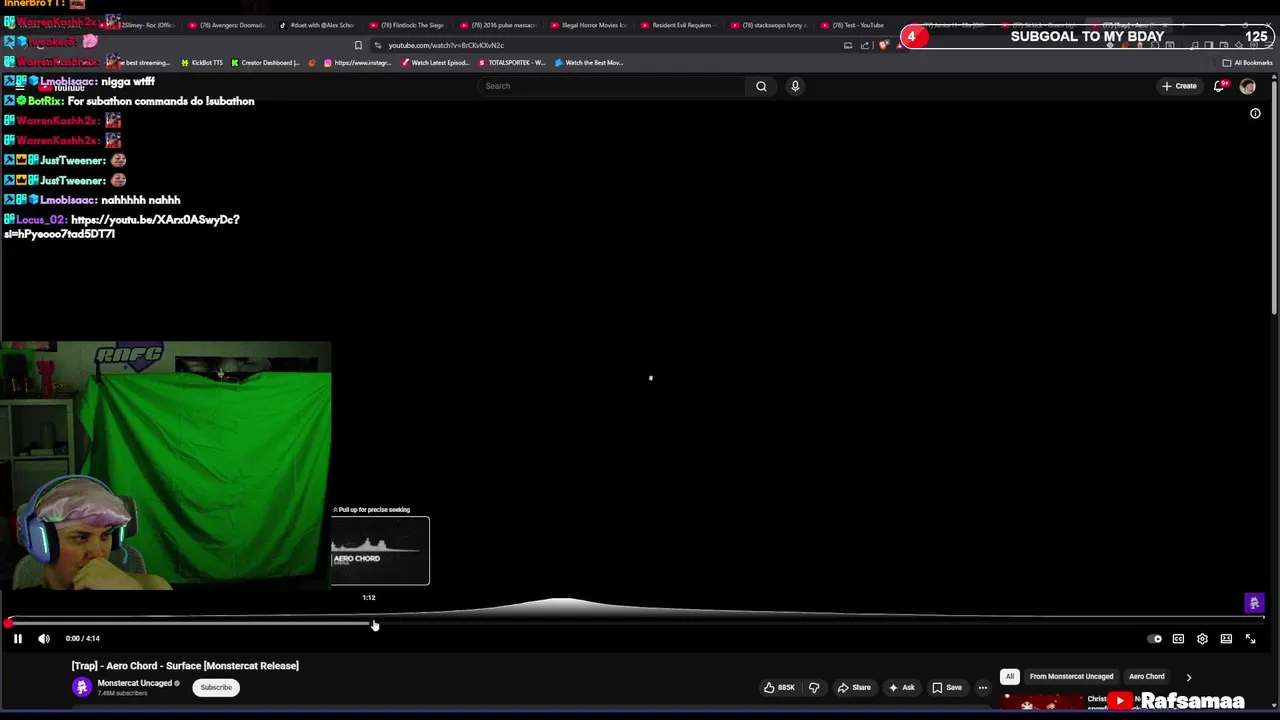Open the Monstercat Uncaged channel avatar
Viewport: 1280px width, 720px height.
click(x=82, y=687)
